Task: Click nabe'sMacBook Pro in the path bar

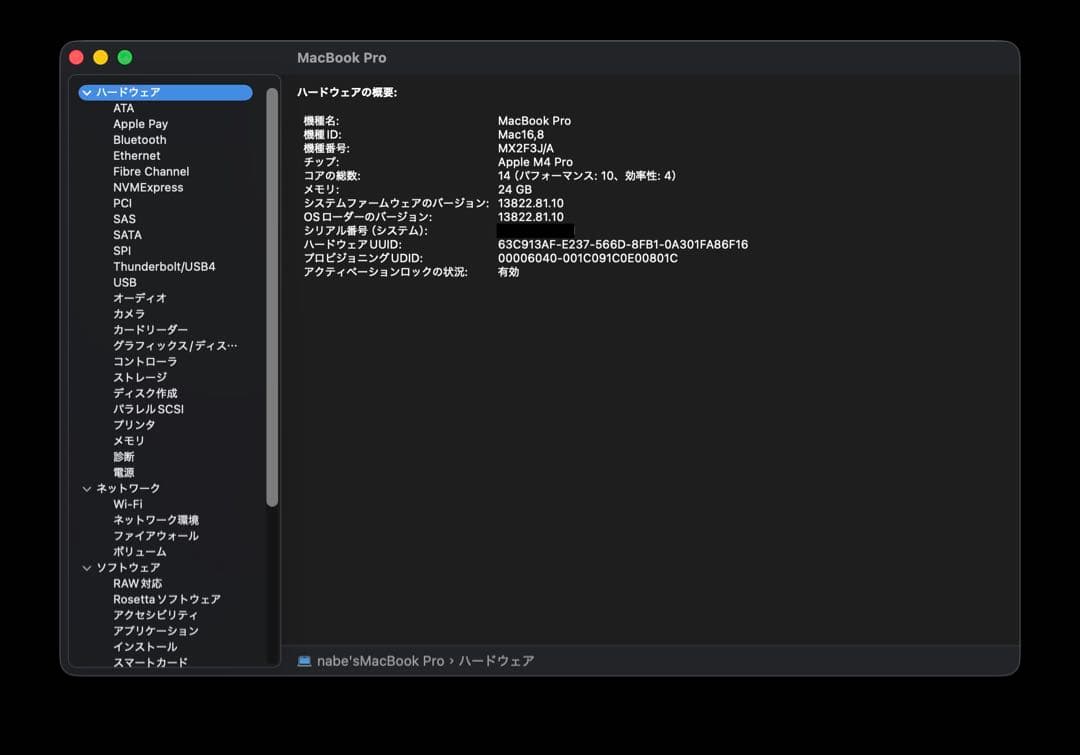Action: [380, 661]
